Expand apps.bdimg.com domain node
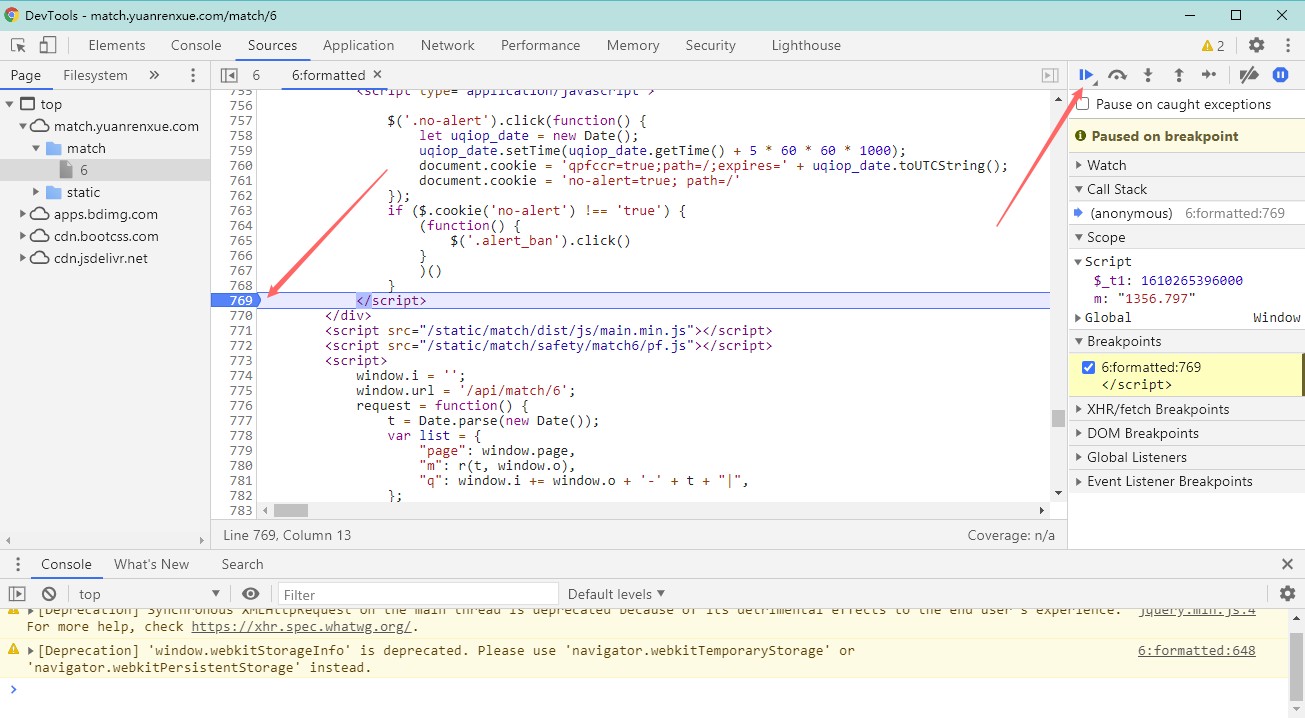 (x=24, y=214)
